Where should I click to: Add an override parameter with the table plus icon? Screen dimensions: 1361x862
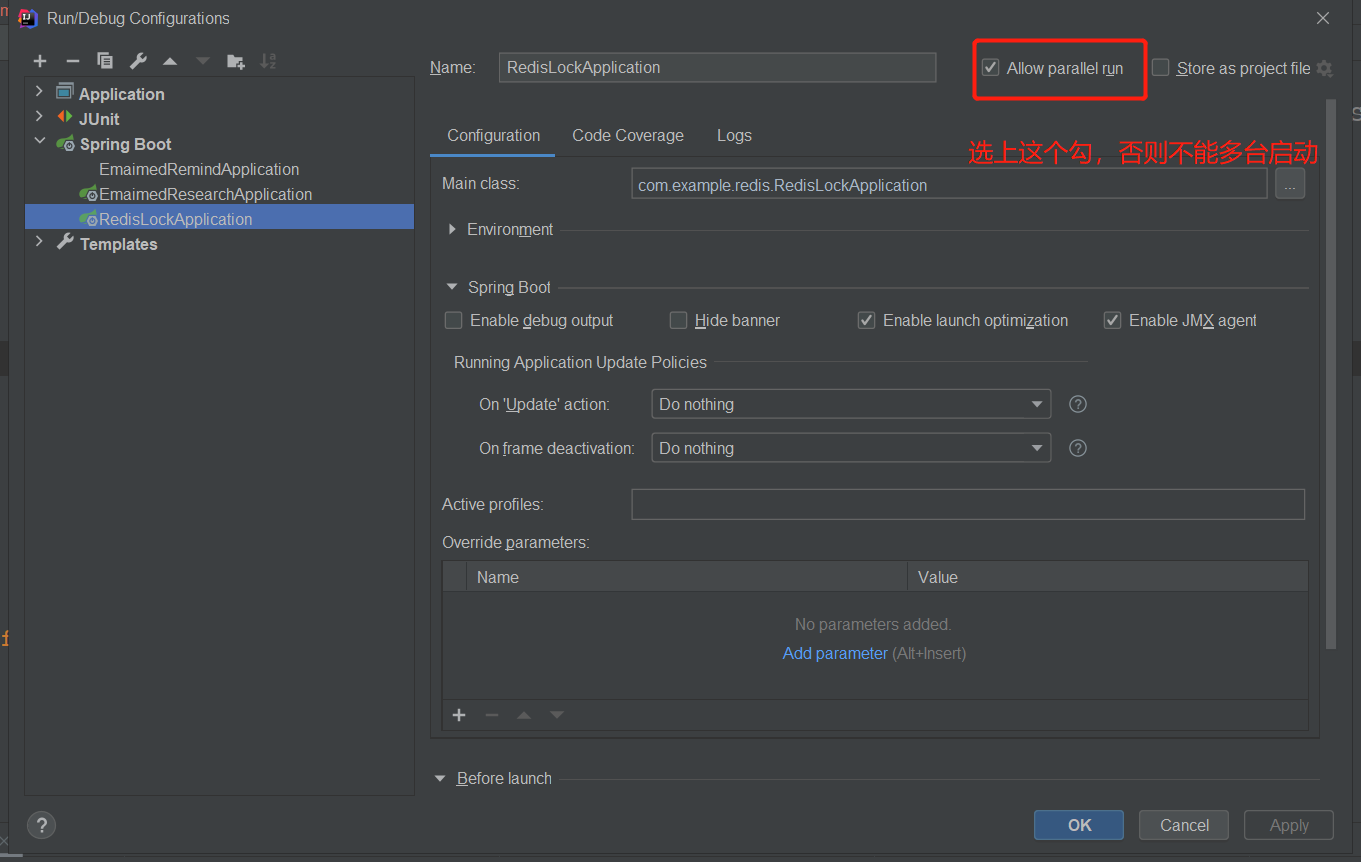(x=459, y=715)
